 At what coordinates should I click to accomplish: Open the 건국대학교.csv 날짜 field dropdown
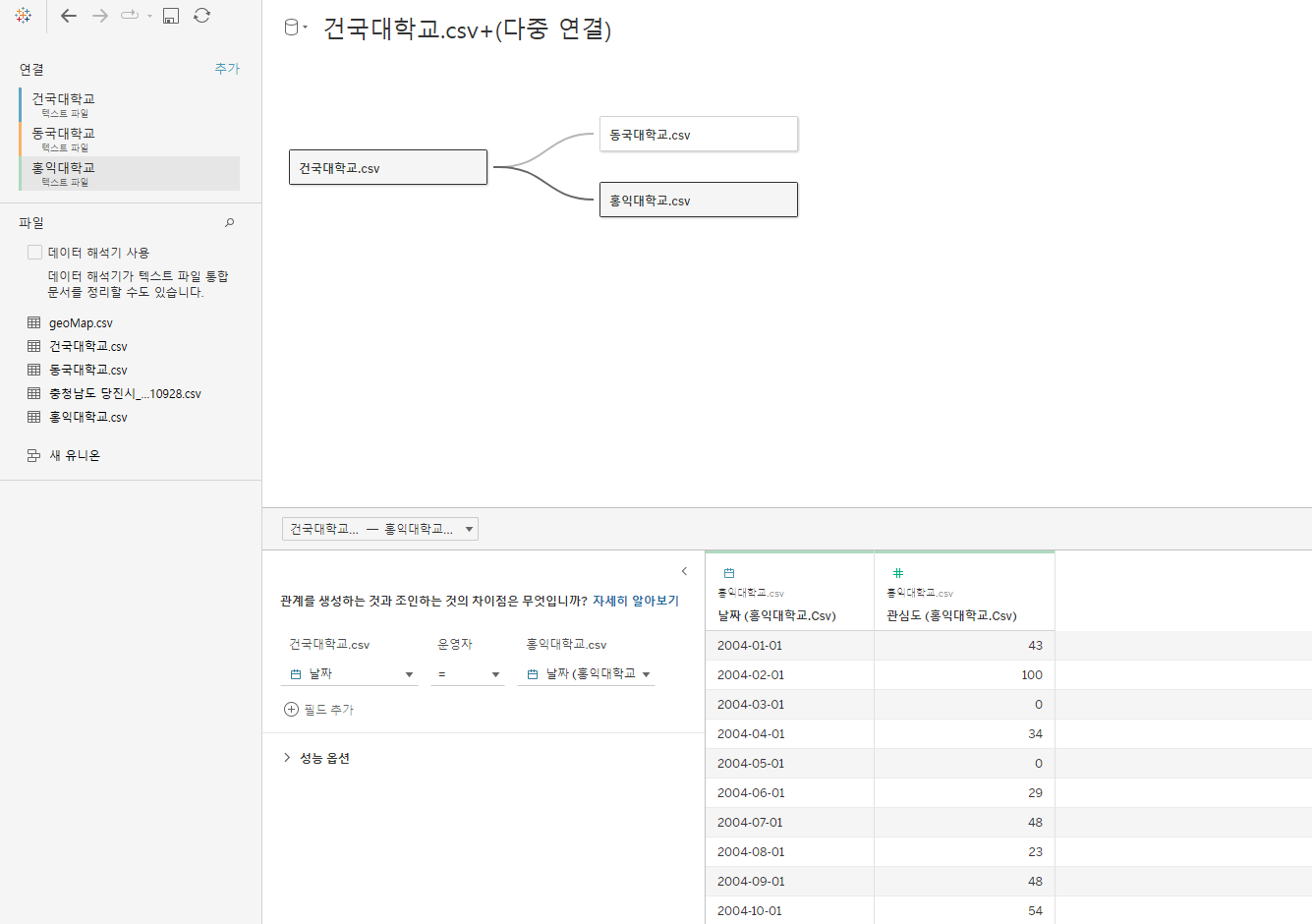coord(350,674)
